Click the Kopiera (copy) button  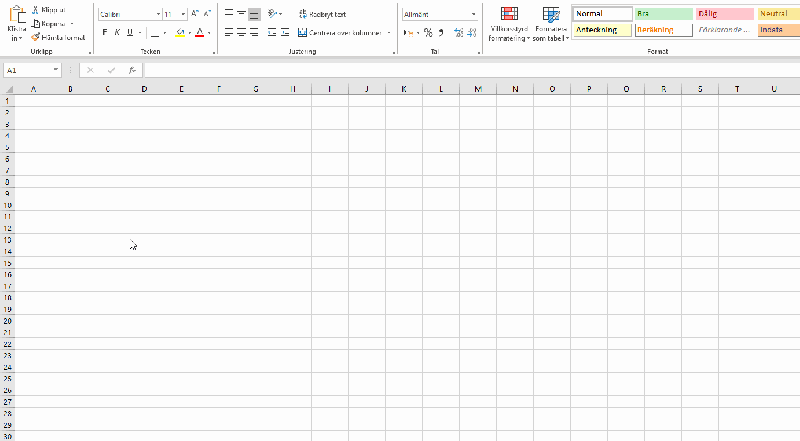tap(49, 23)
